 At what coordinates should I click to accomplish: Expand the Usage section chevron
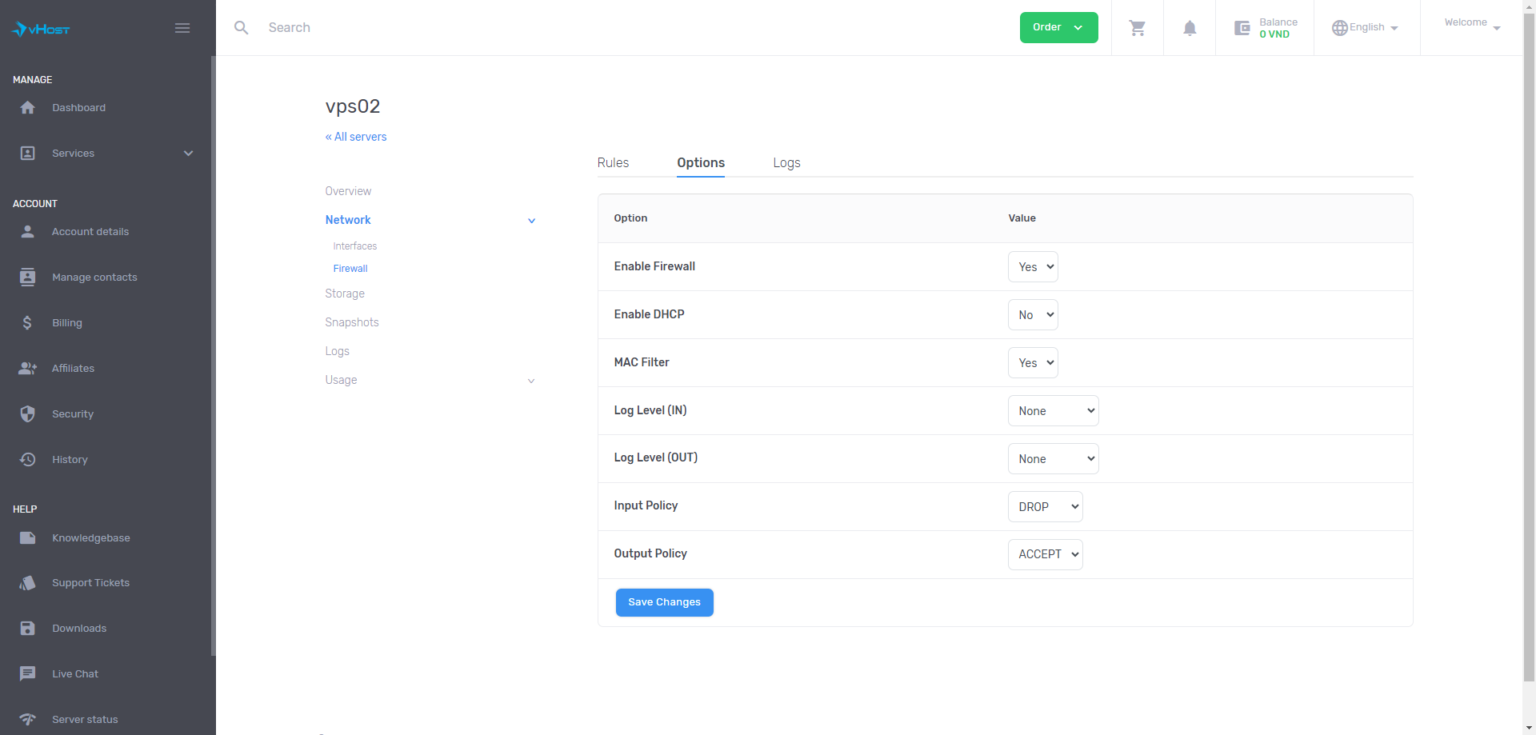[531, 381]
